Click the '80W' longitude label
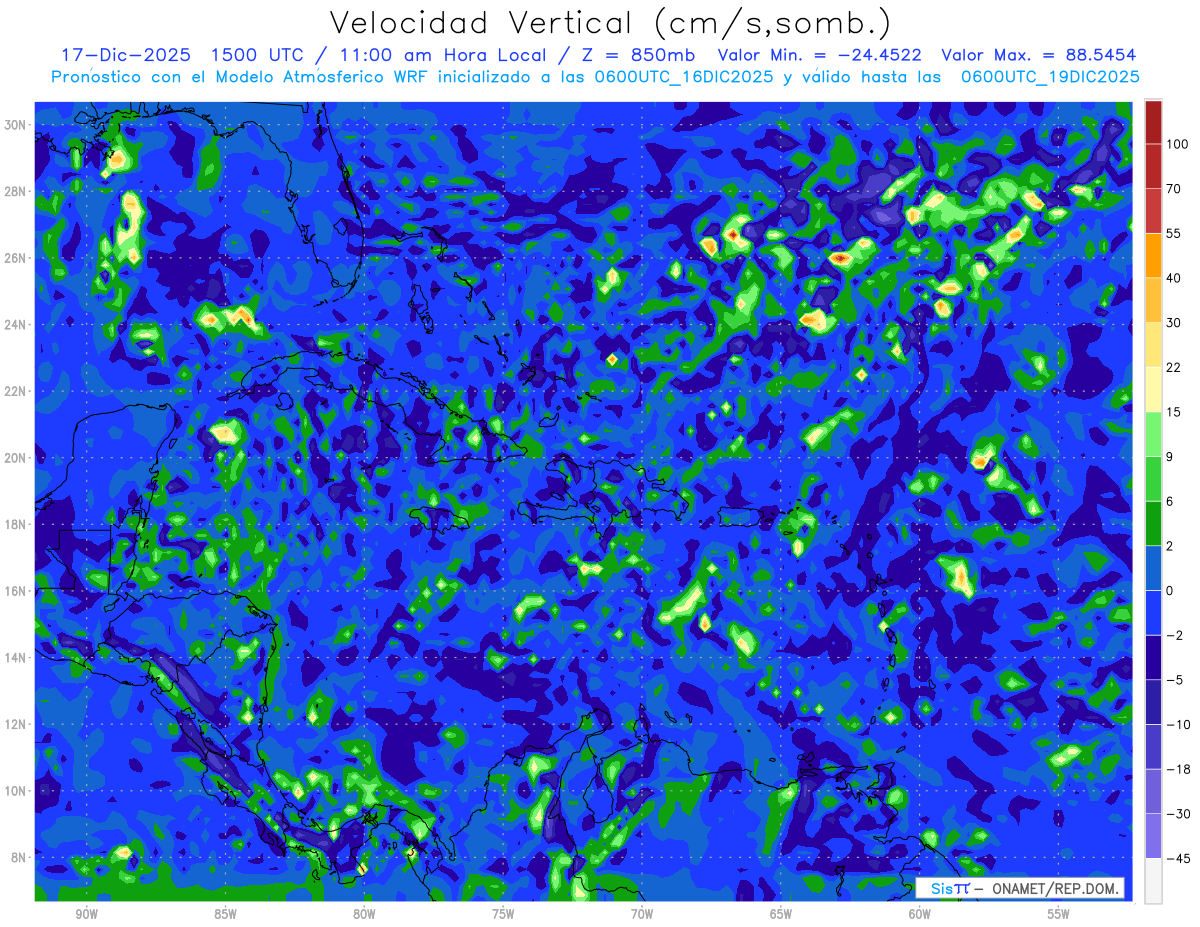1200x927 pixels. click(364, 914)
